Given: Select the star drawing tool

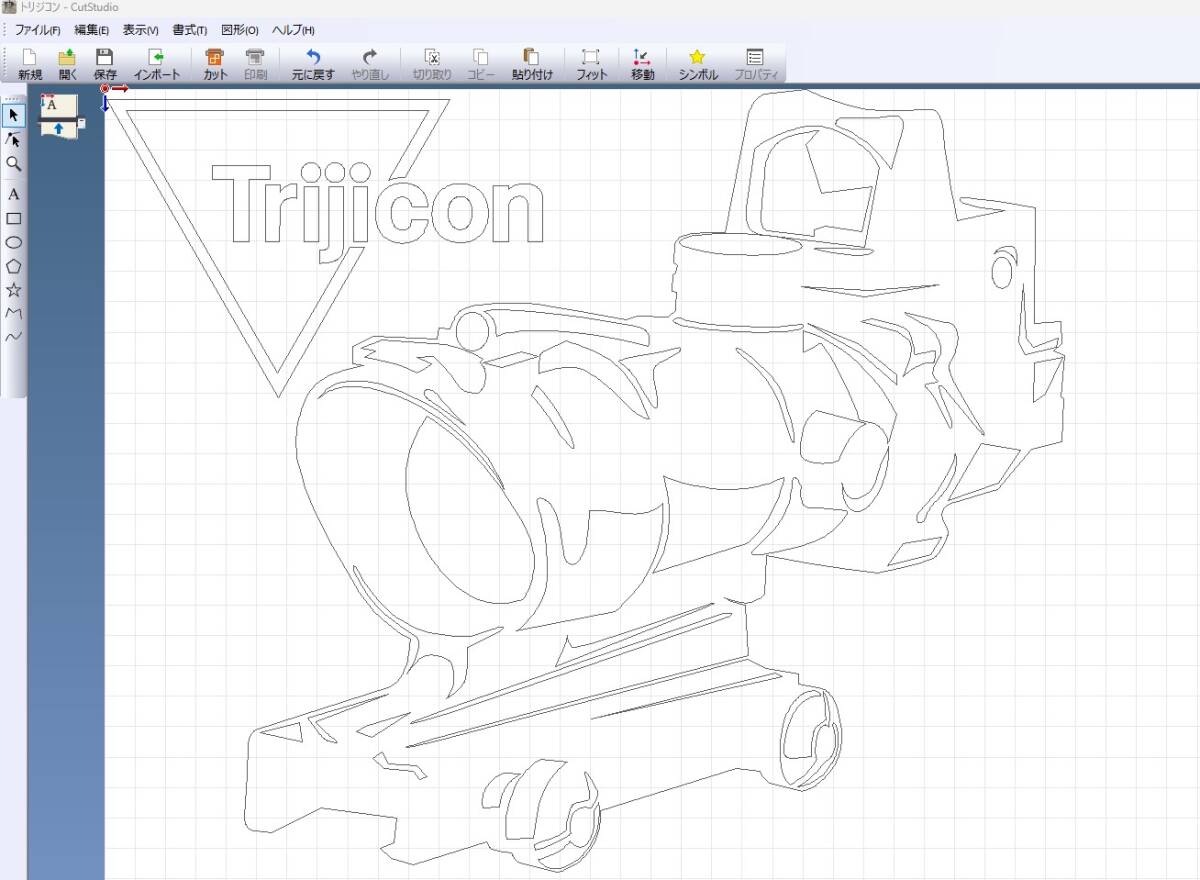Looking at the screenshot, I should (14, 290).
